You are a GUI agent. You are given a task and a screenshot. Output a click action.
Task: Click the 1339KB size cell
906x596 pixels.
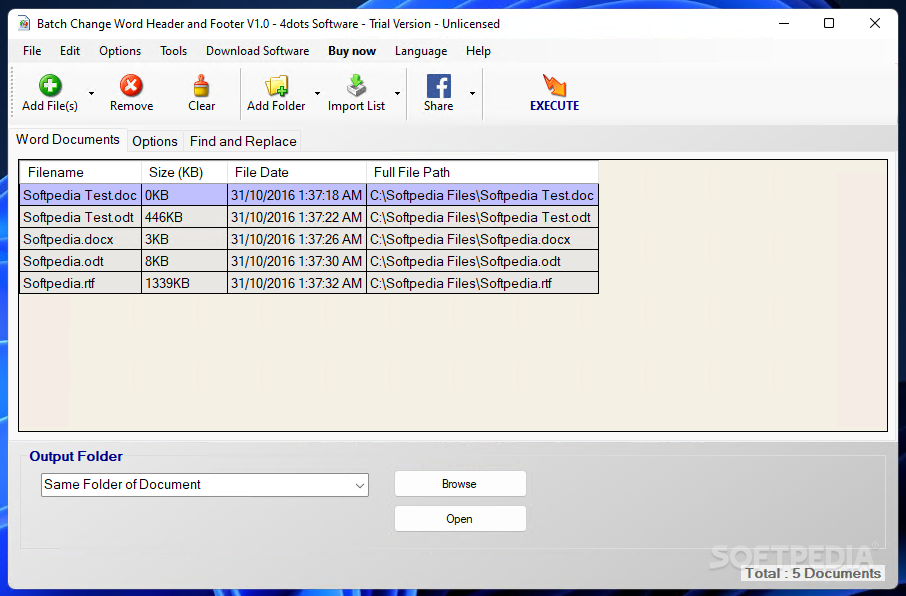pos(184,283)
